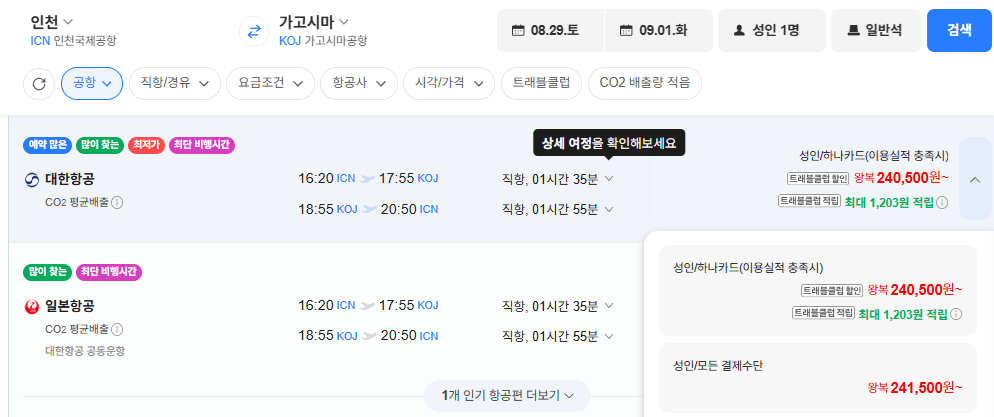Image resolution: width=994 pixels, height=417 pixels.
Task: Open the 공항 filter dropdown
Action: pos(92,84)
